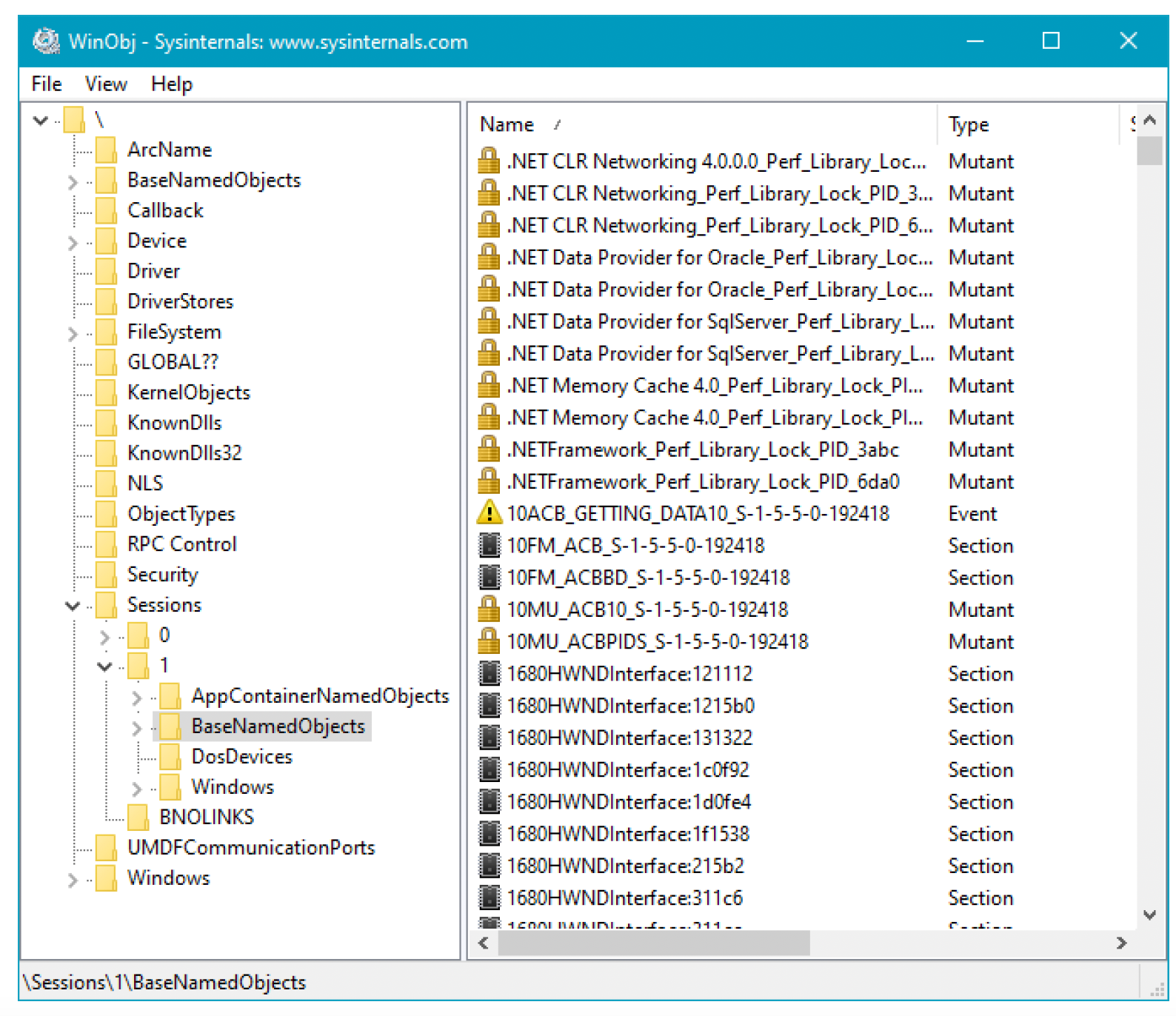Click the section chip icon of 10FM_ACB_S-1-5-5-0-192418
Screen dimensions: 1176x1016
(x=489, y=546)
